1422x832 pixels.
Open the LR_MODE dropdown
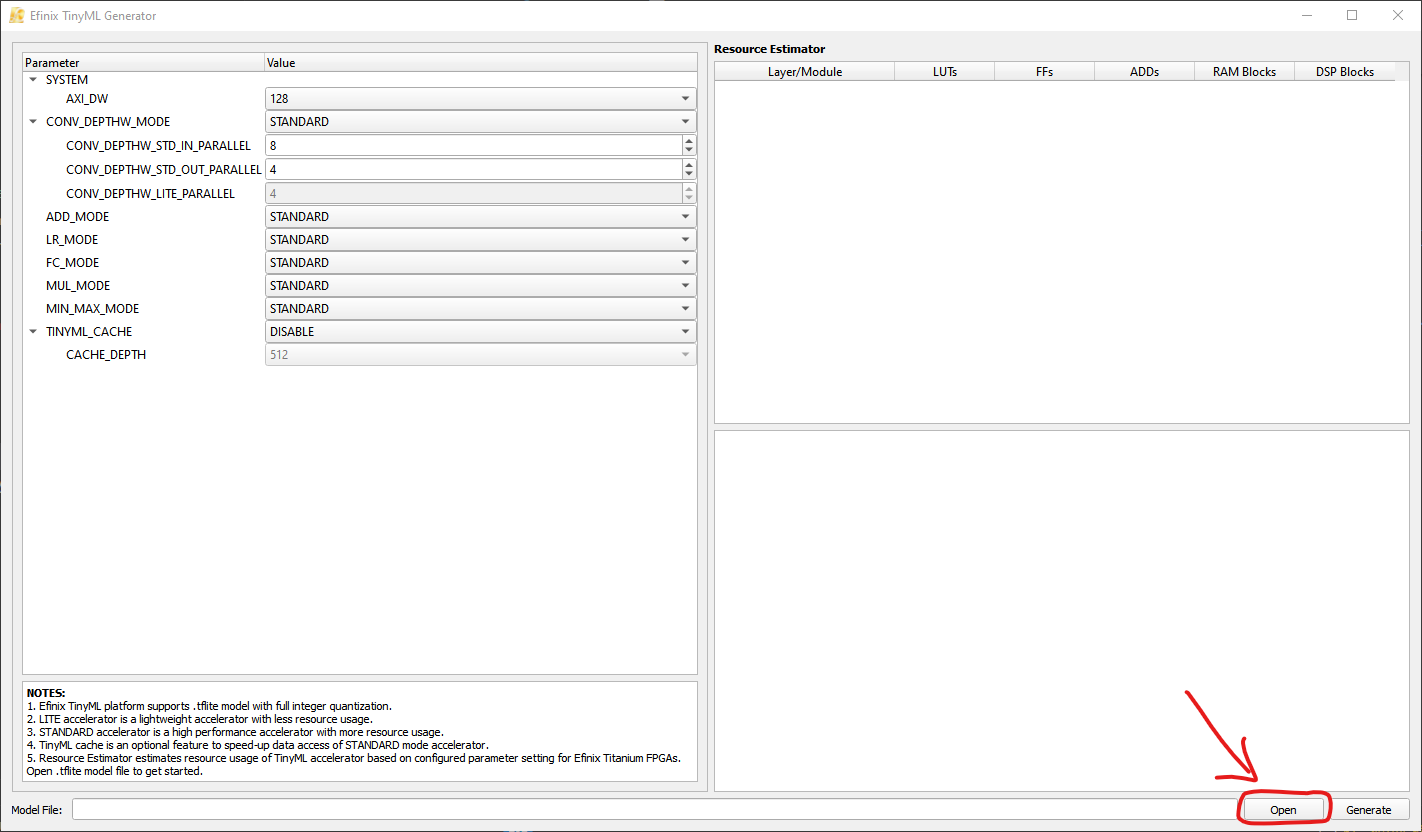pos(481,240)
